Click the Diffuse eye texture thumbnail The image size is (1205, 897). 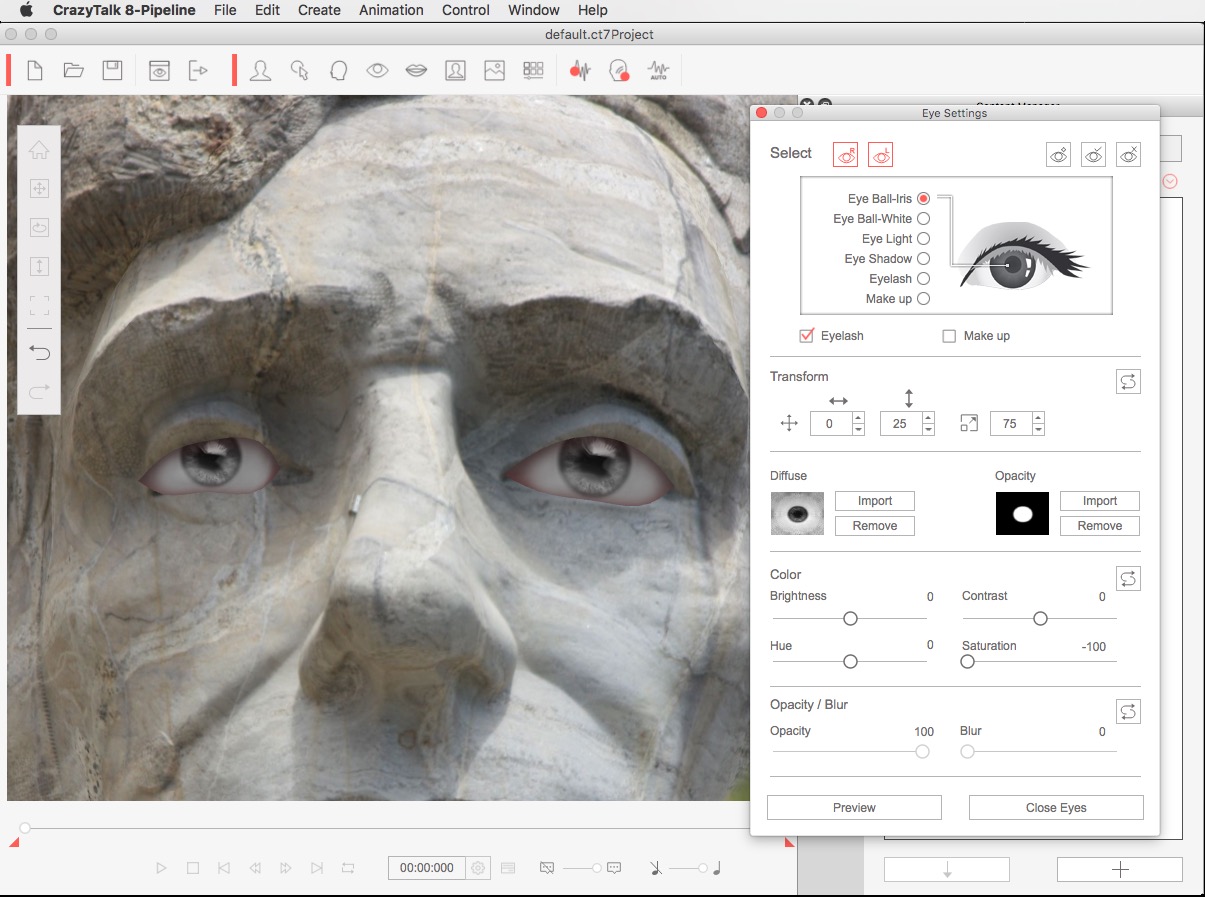pos(797,514)
